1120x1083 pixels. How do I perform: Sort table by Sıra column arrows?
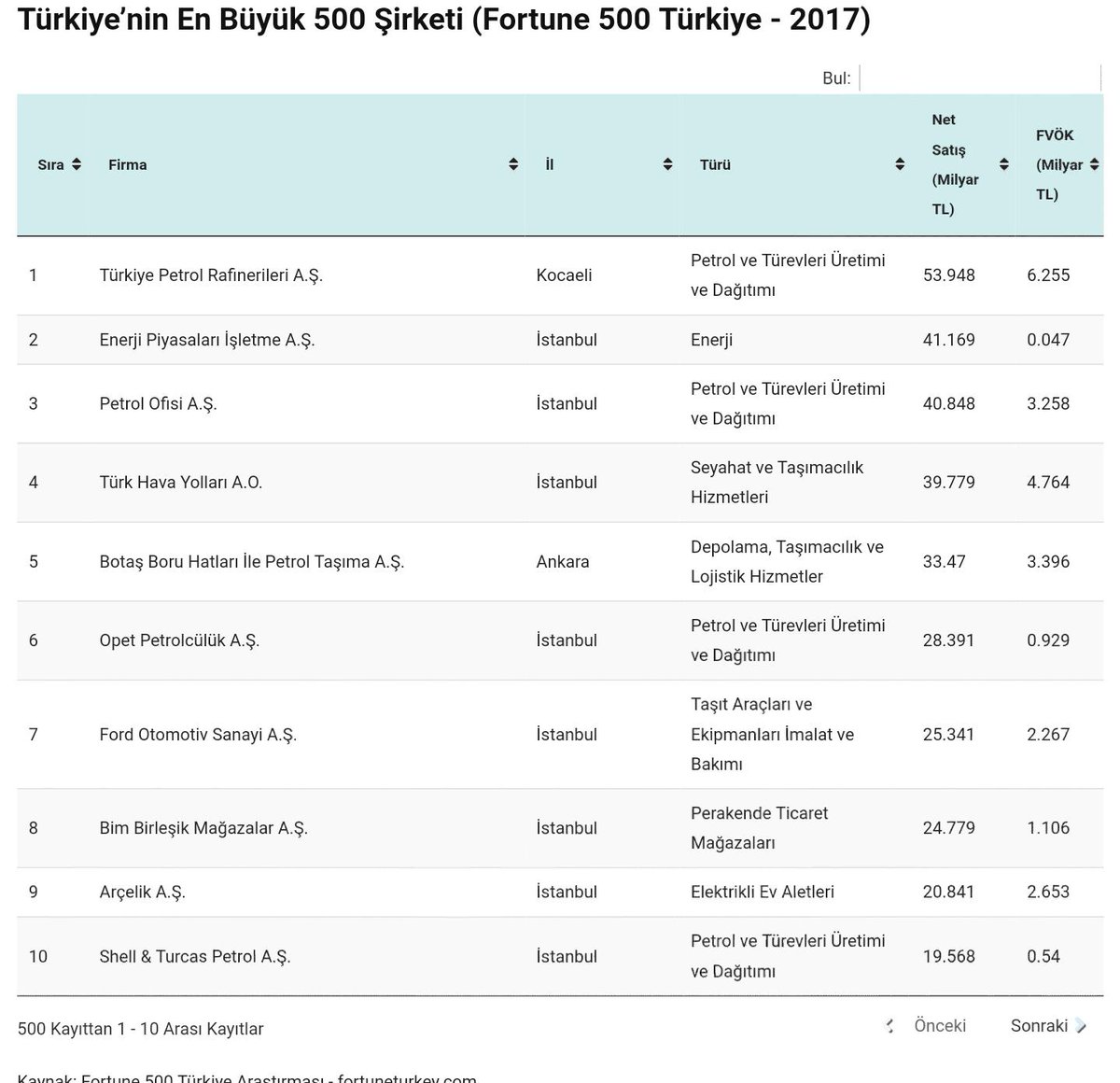coord(77,164)
